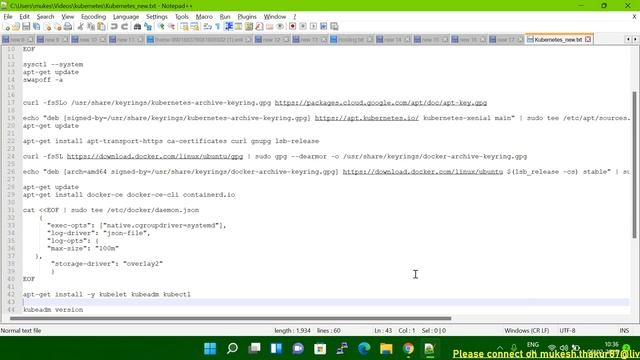Click 'swapoff -a' text on line 14
640x360 pixels.
point(43,80)
